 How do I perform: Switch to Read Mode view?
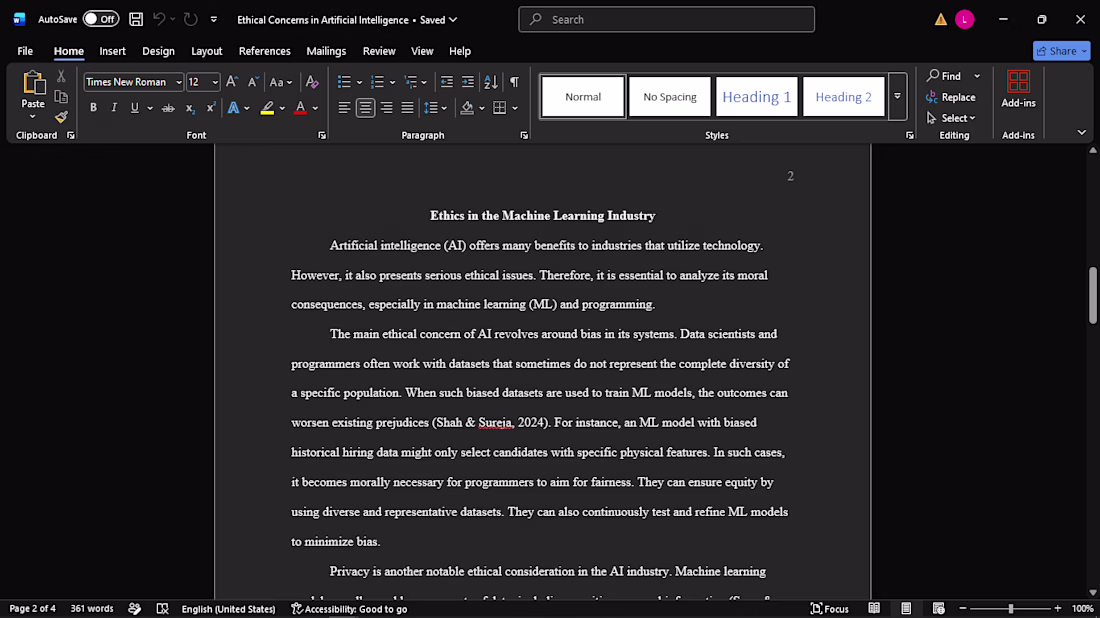pos(874,609)
